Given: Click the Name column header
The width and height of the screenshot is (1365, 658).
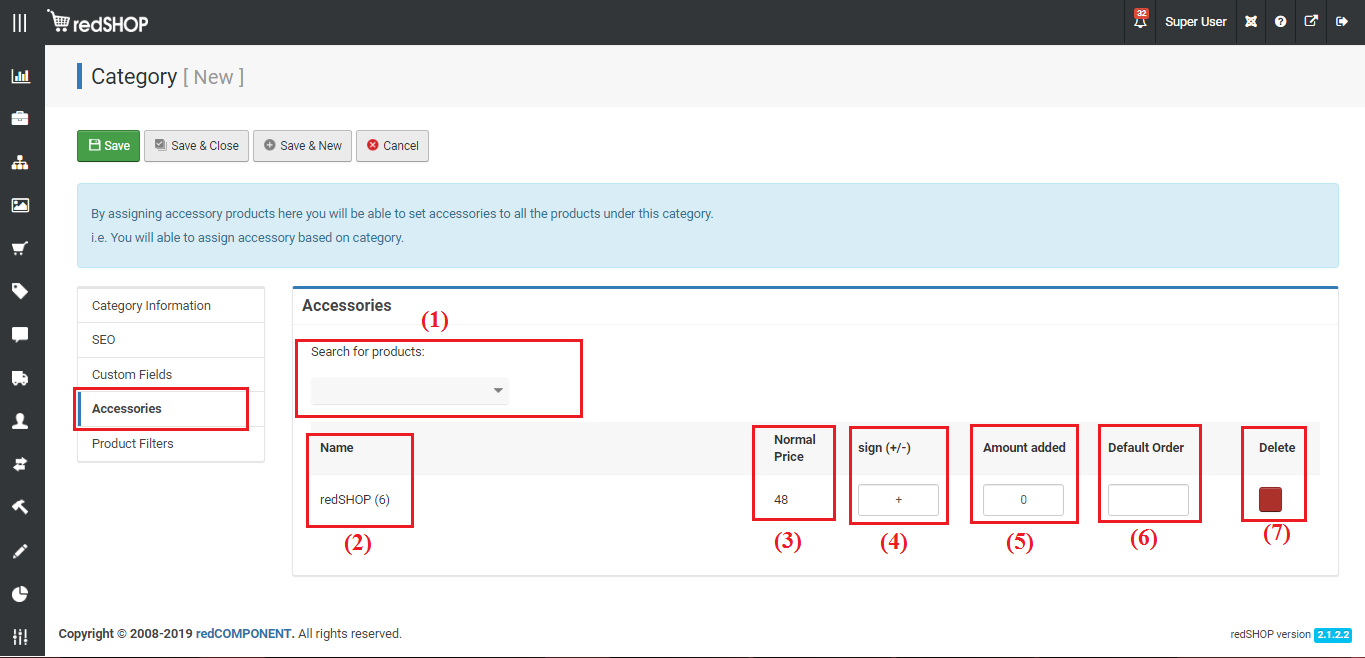Looking at the screenshot, I should (x=337, y=448).
